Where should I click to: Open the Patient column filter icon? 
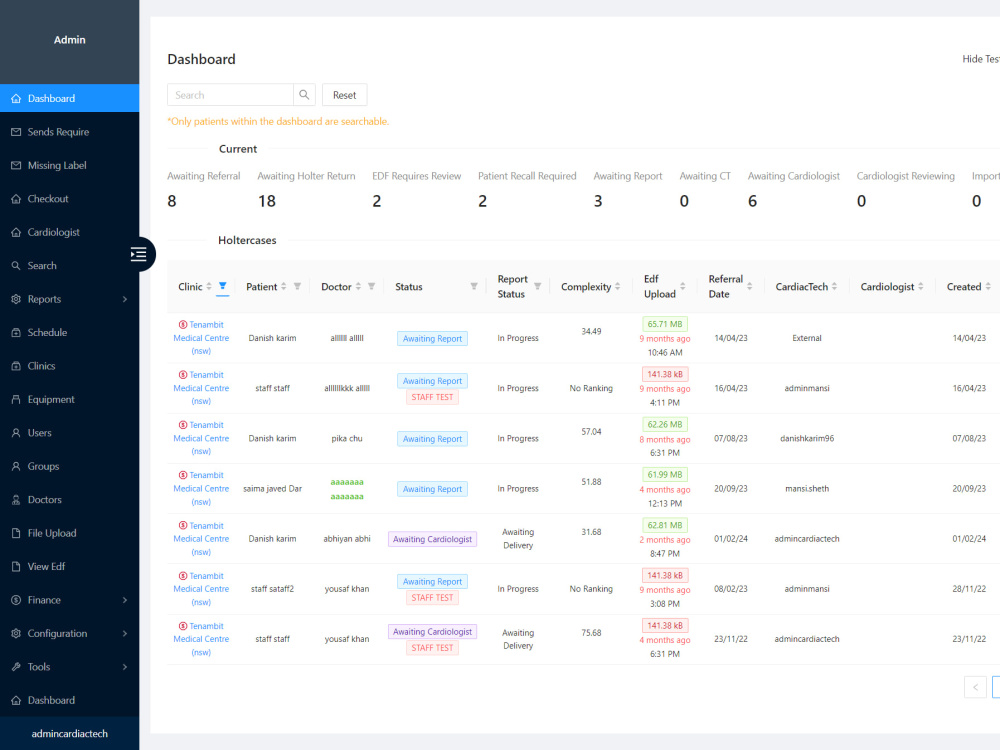297,286
